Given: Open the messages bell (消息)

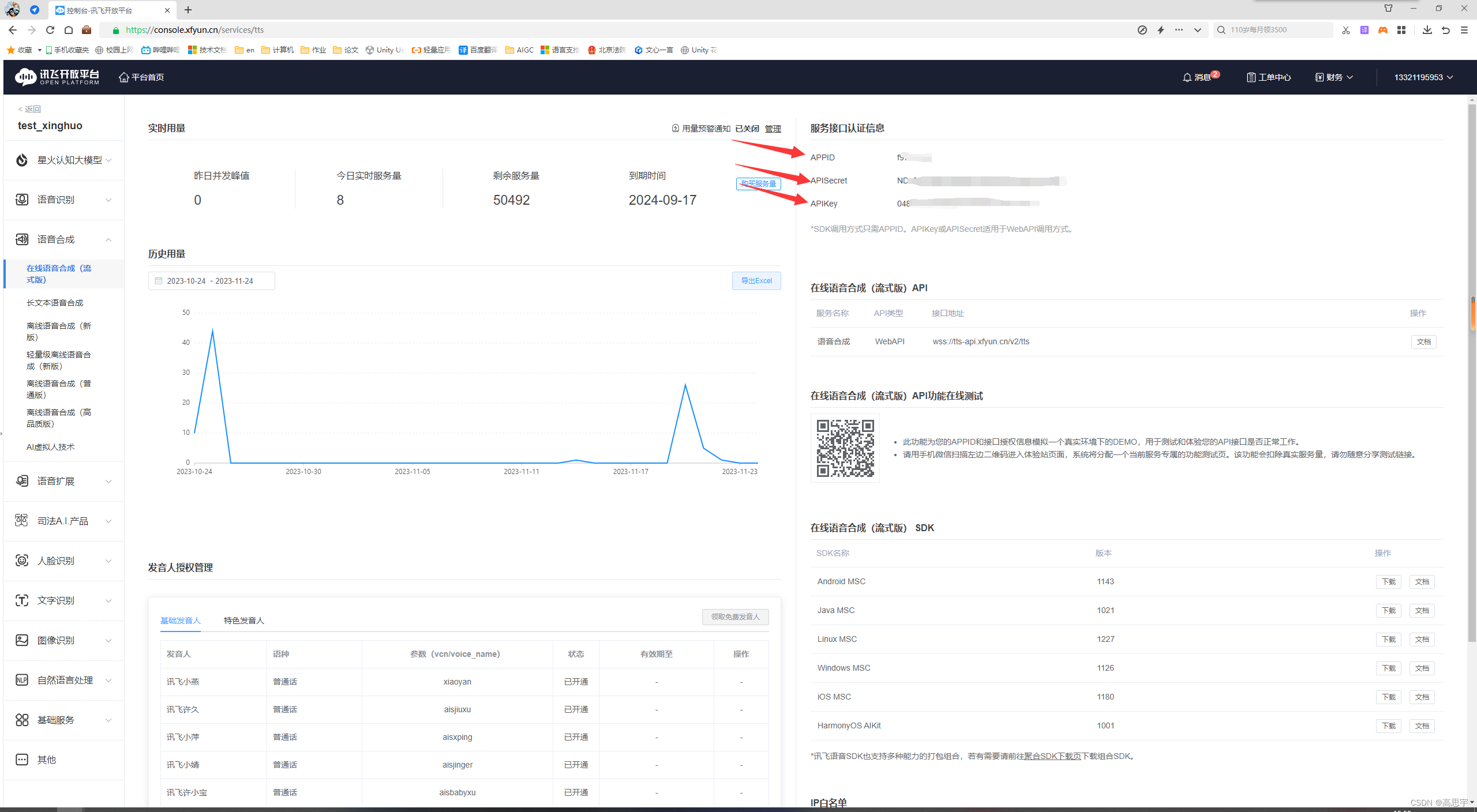Looking at the screenshot, I should [1200, 77].
